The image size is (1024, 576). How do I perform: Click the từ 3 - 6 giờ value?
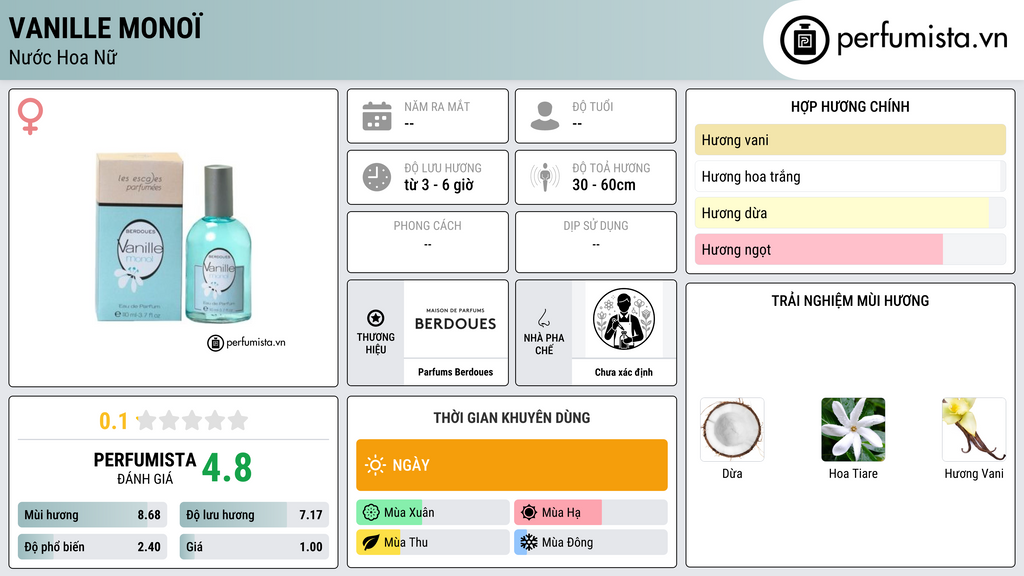[x=439, y=185]
